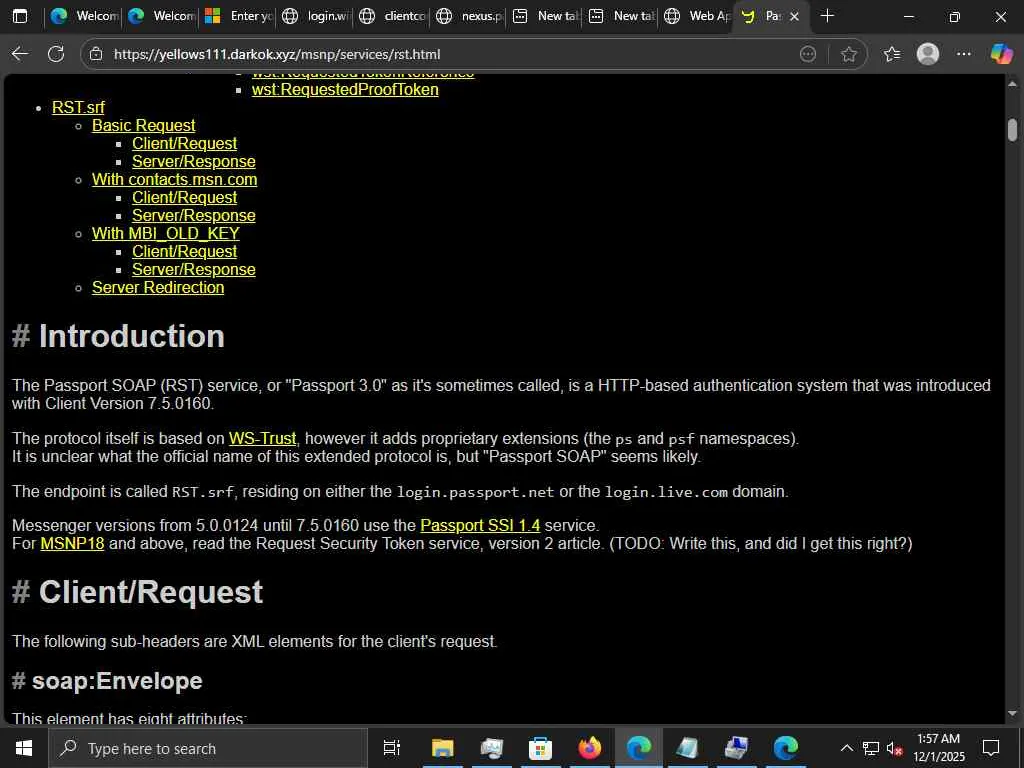Switch to the first Welcome tab
1024x768 pixels.
tap(84, 16)
